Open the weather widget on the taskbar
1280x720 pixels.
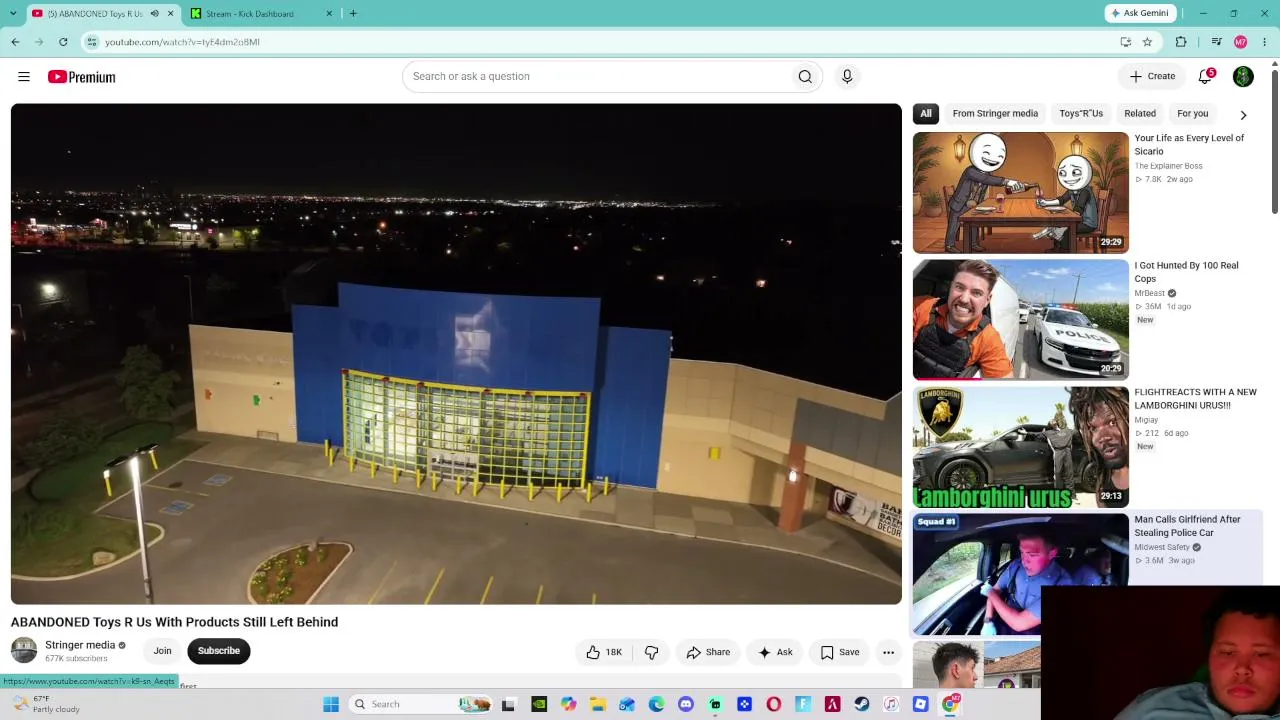pos(46,704)
